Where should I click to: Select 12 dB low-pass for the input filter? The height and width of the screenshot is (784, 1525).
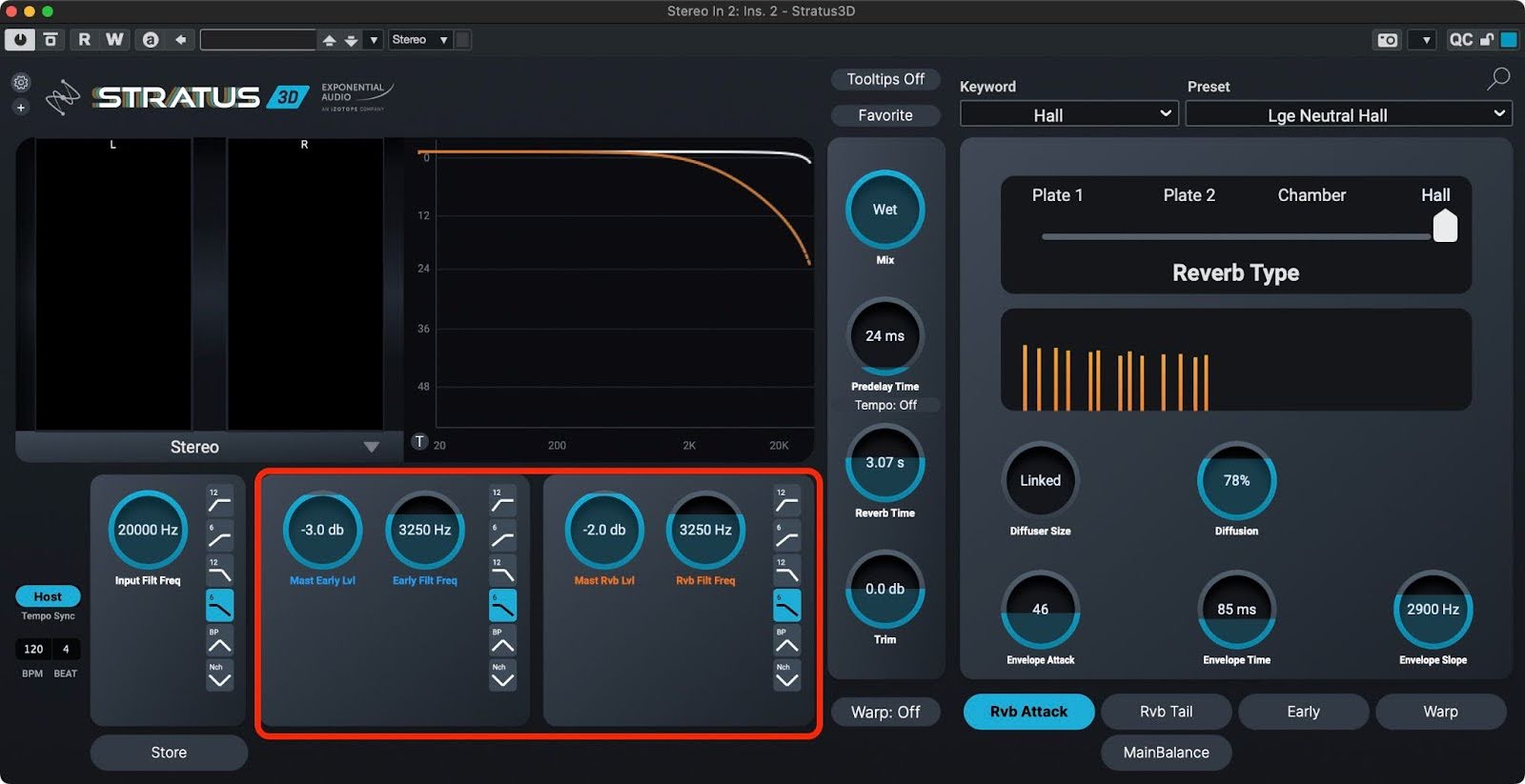coord(219,571)
